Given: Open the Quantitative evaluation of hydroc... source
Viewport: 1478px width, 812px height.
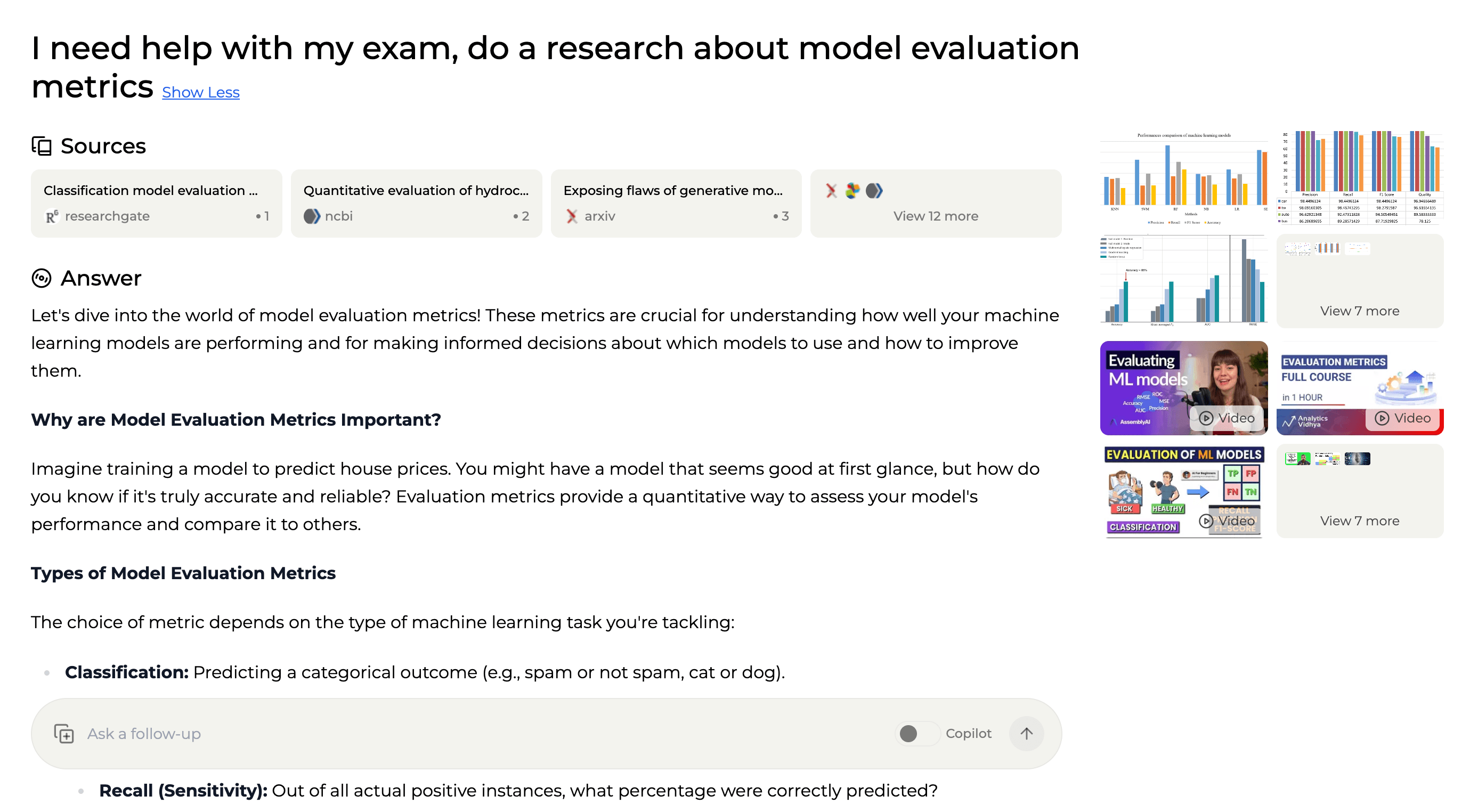Looking at the screenshot, I should point(417,203).
